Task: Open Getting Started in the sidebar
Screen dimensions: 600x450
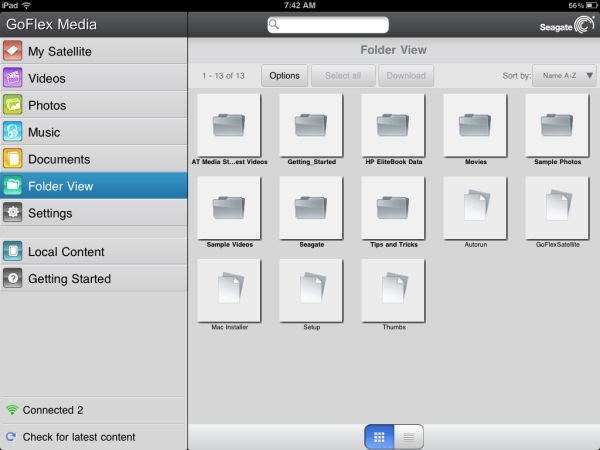Action: click(x=94, y=279)
